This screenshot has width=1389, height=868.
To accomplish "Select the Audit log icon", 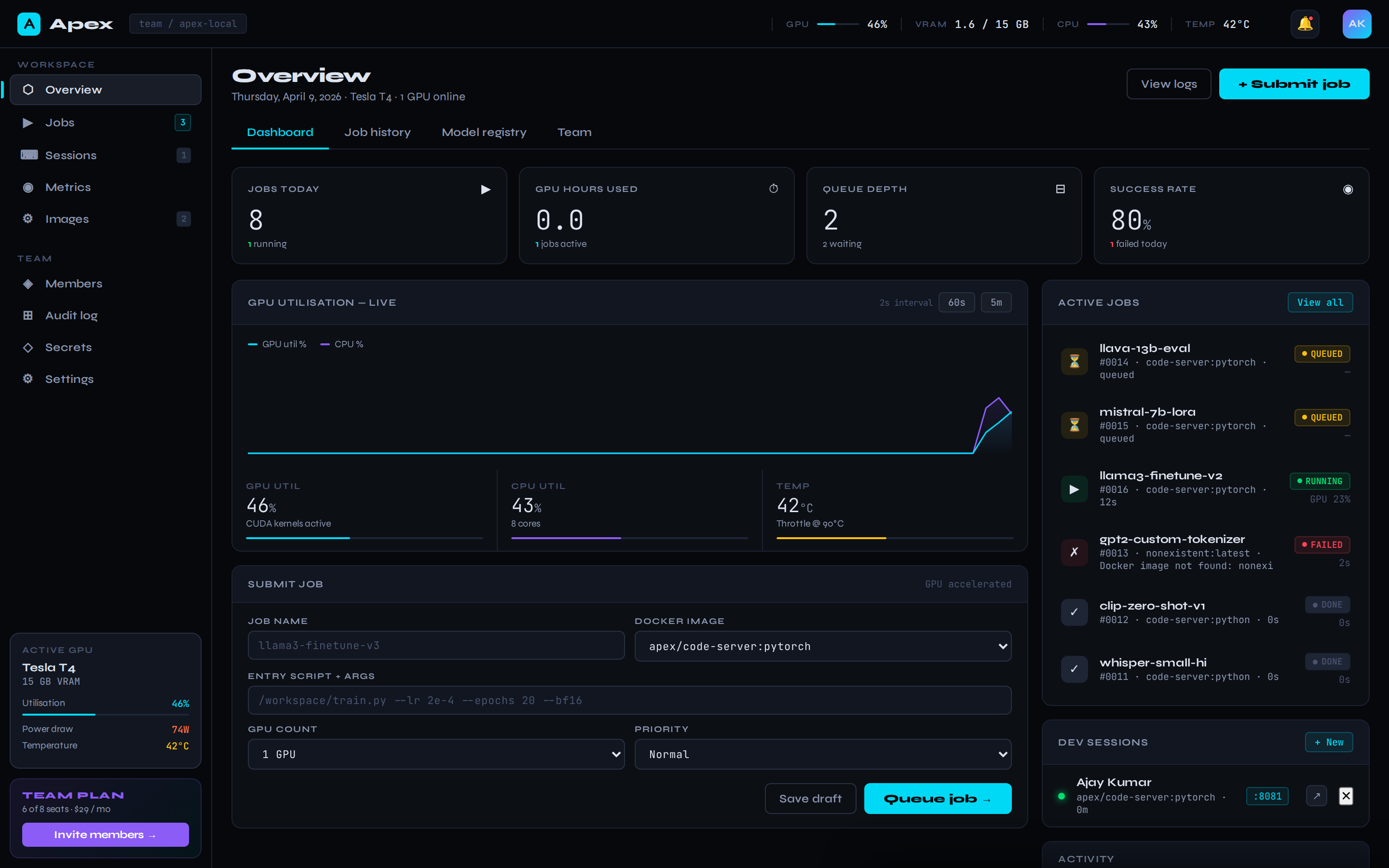I will 27,315.
